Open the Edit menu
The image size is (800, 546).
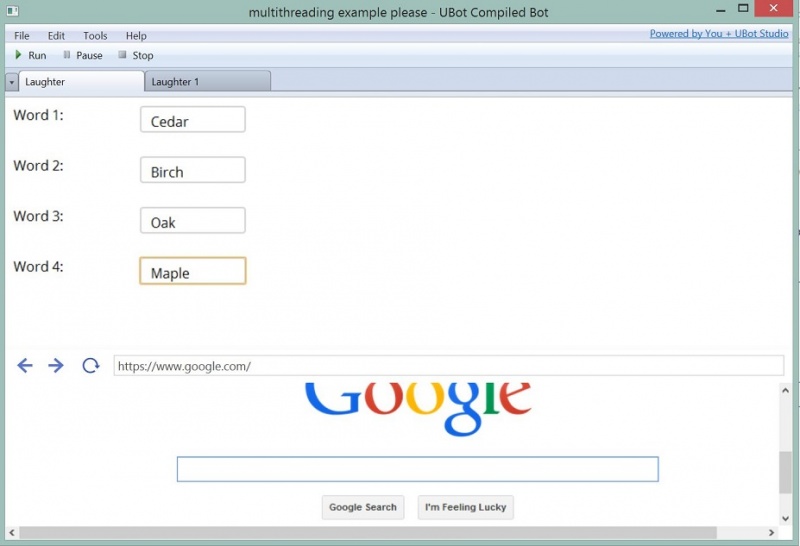(x=56, y=36)
